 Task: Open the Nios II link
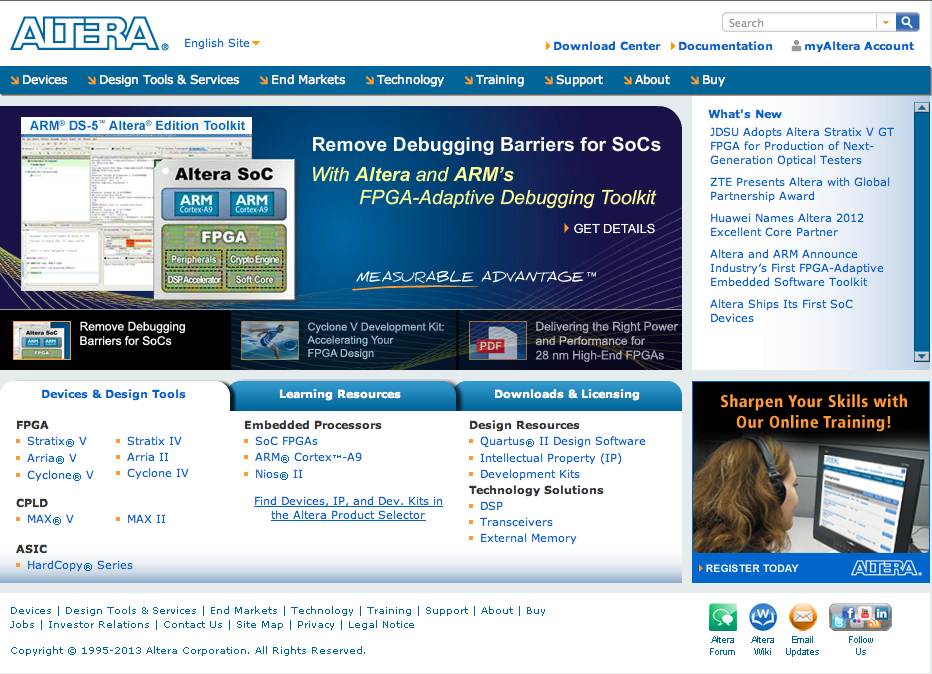click(279, 474)
